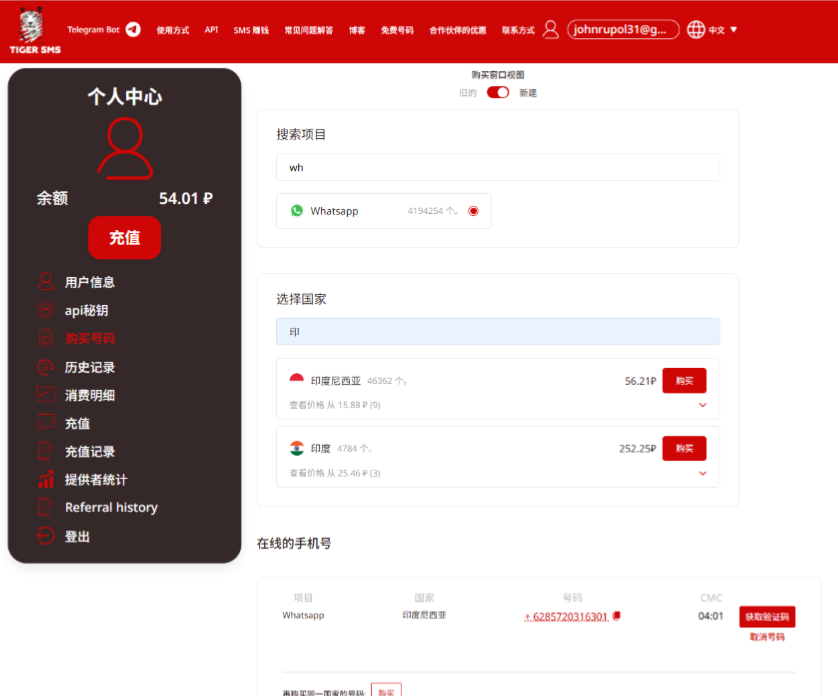
Task: Open the 合作伙伴的优惠 menu item
Action: click(457, 30)
